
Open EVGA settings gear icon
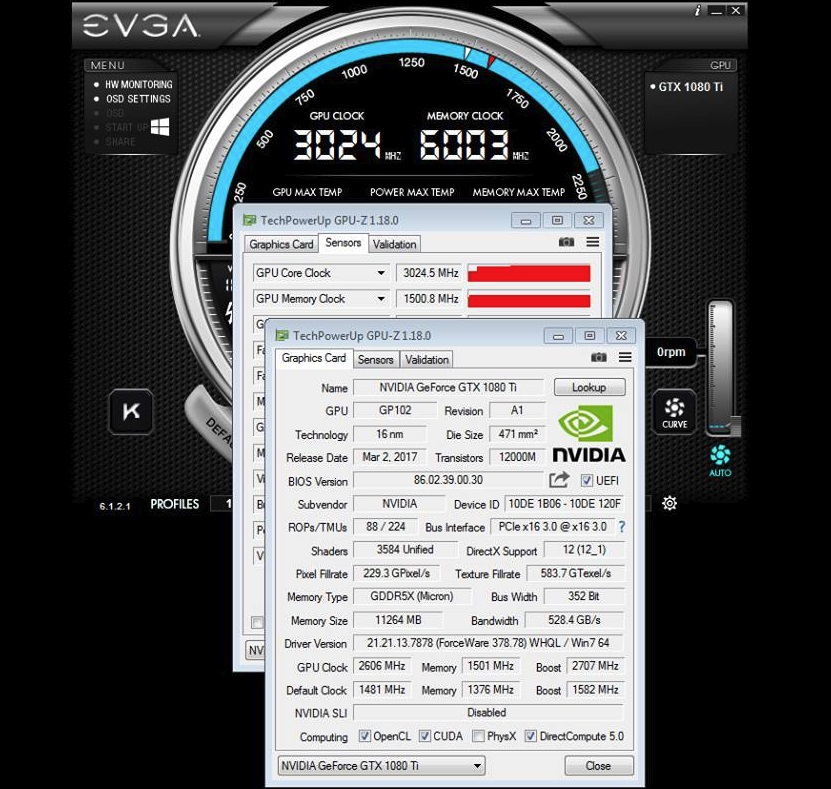[670, 503]
